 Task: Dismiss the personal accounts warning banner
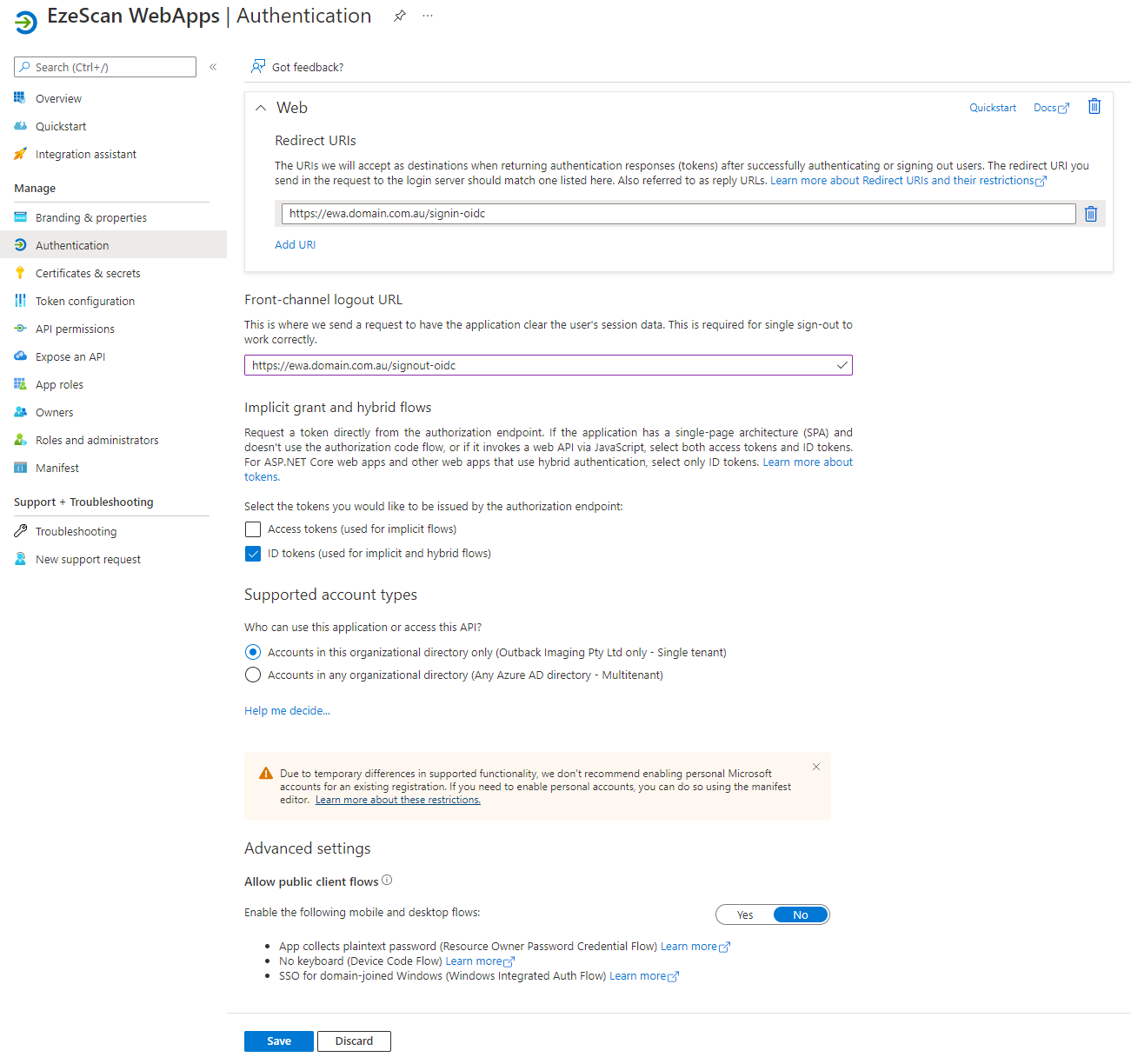[x=815, y=767]
